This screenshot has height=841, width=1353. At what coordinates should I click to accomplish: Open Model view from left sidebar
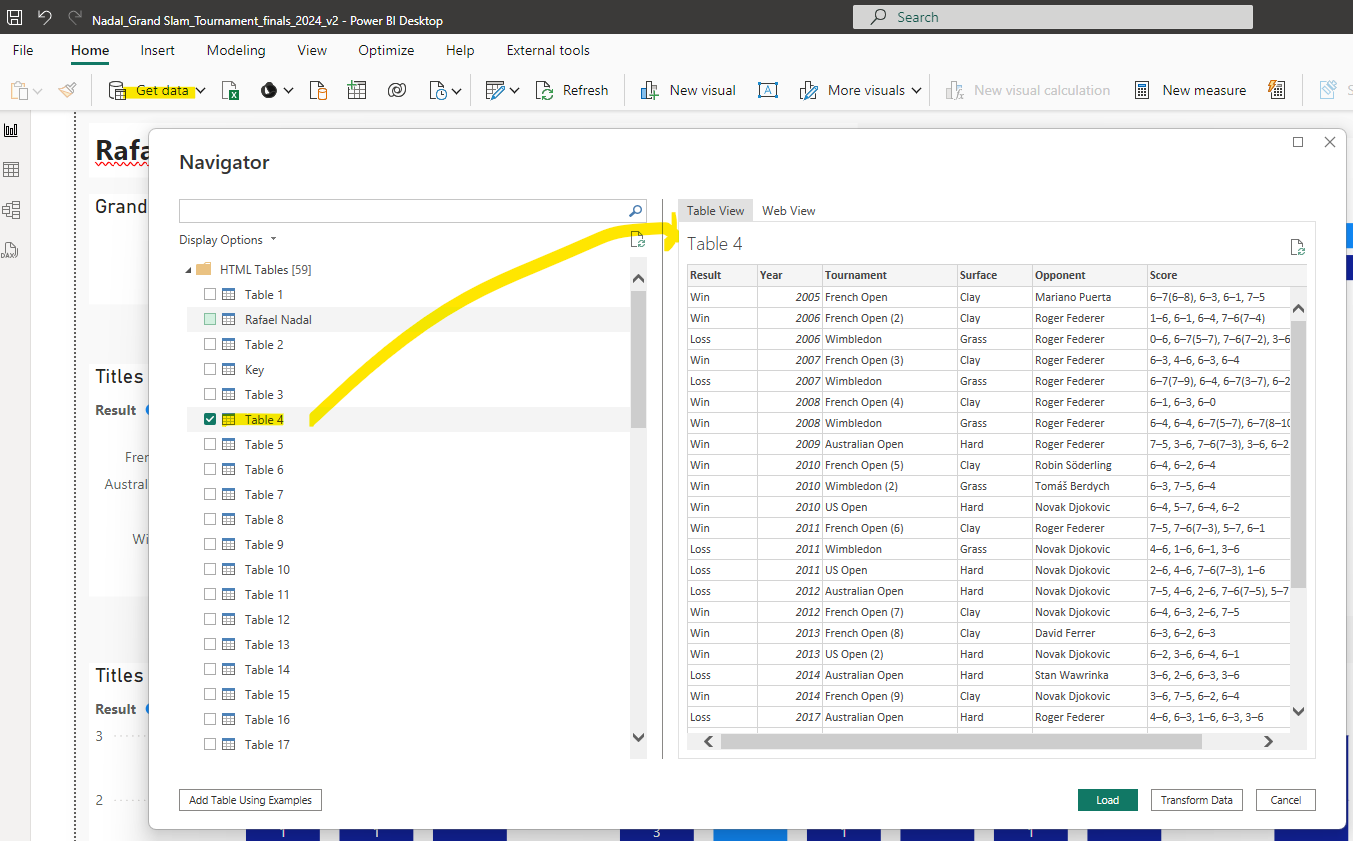pyautogui.click(x=12, y=210)
